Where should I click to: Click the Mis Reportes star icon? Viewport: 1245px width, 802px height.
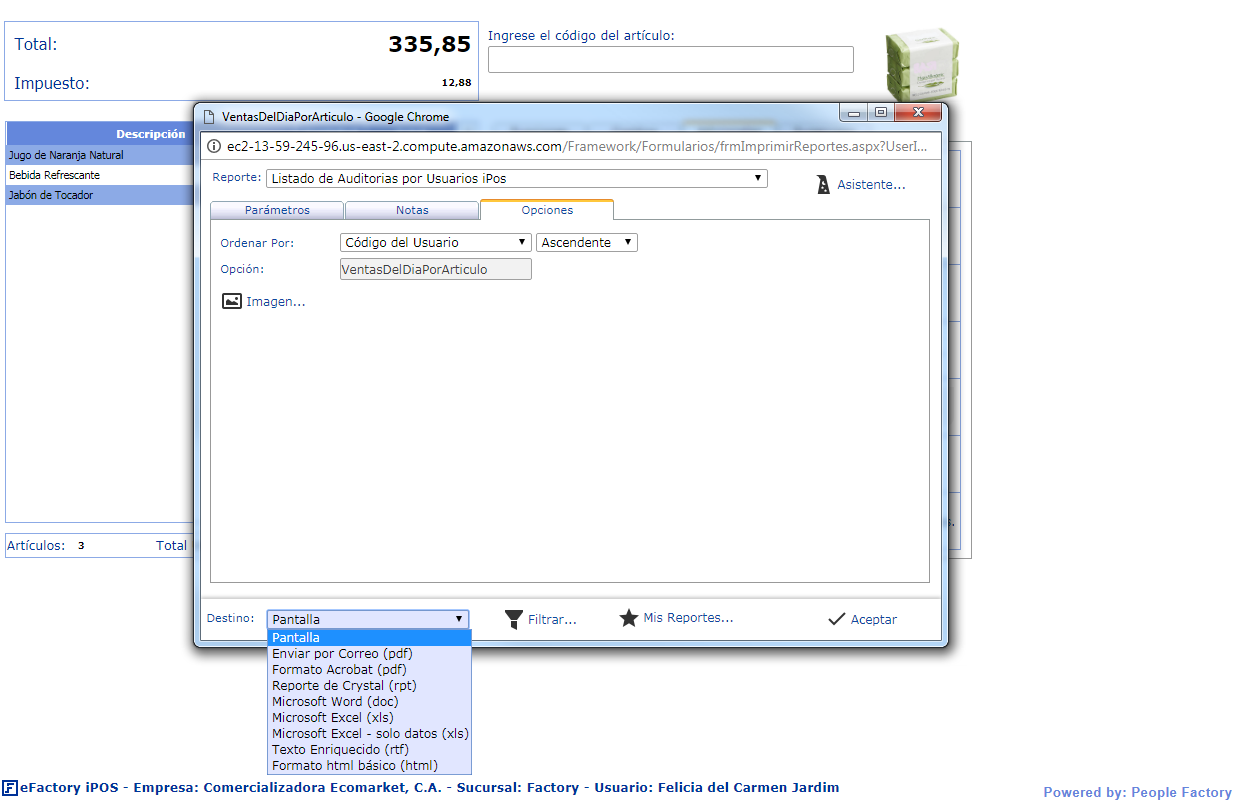(628, 618)
